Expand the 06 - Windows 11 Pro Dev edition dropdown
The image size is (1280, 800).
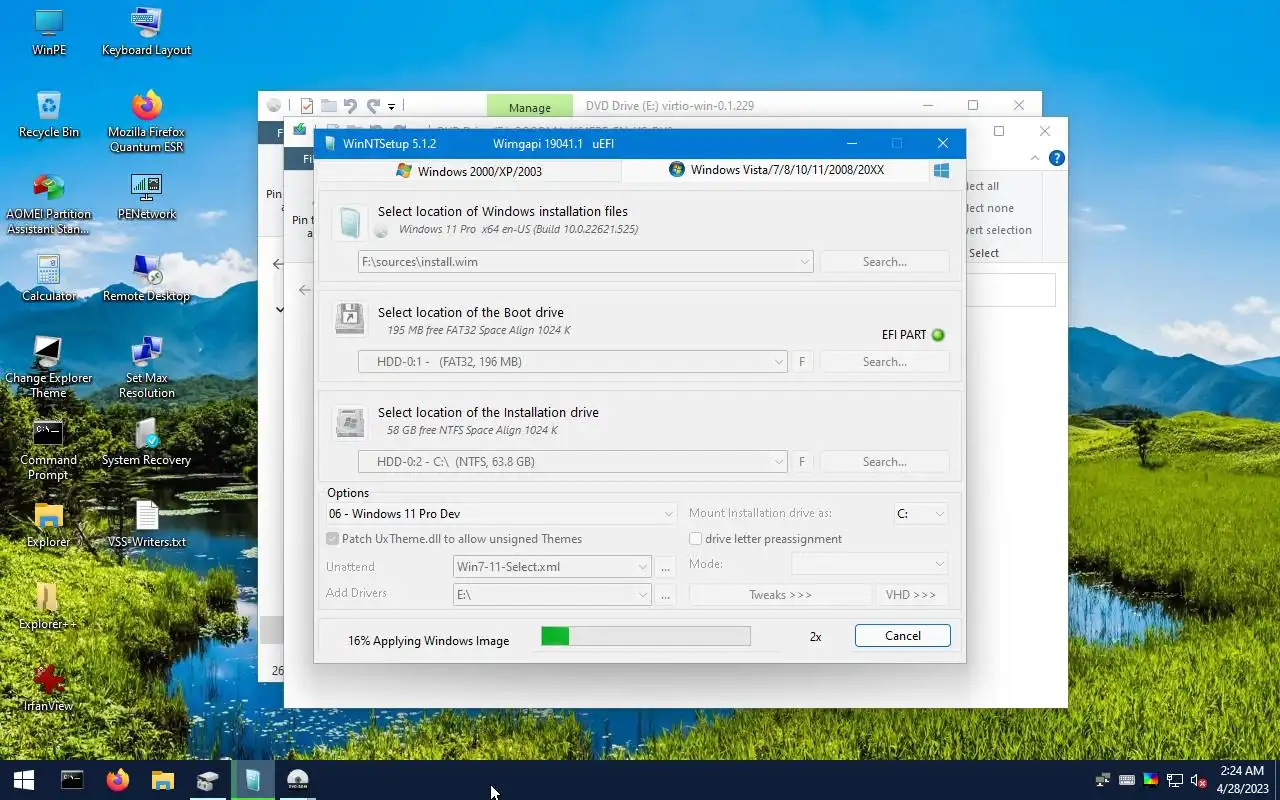(x=669, y=514)
